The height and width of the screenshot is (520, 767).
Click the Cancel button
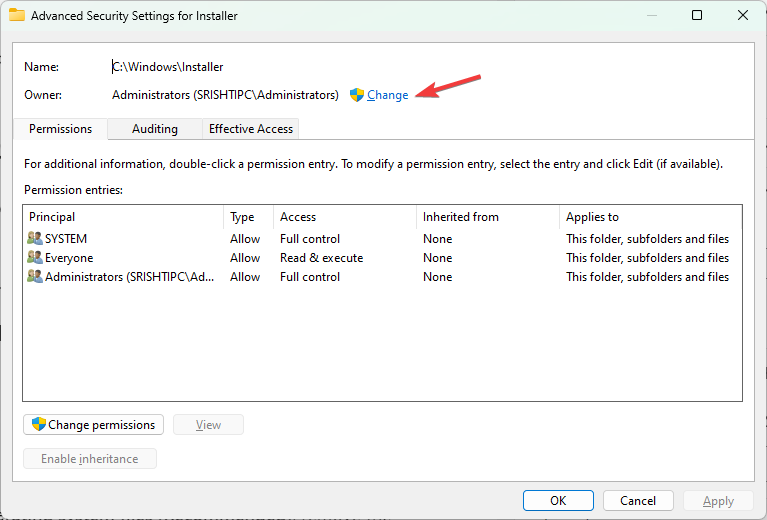(x=638, y=500)
